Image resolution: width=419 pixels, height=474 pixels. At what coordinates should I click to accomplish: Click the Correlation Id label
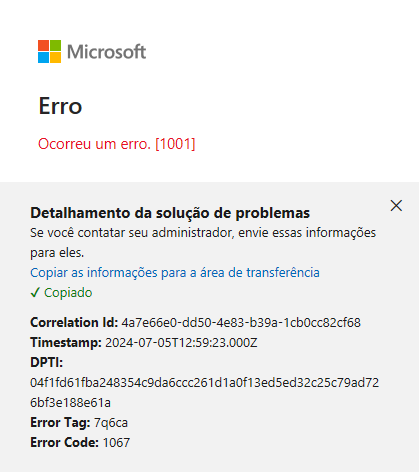point(74,322)
